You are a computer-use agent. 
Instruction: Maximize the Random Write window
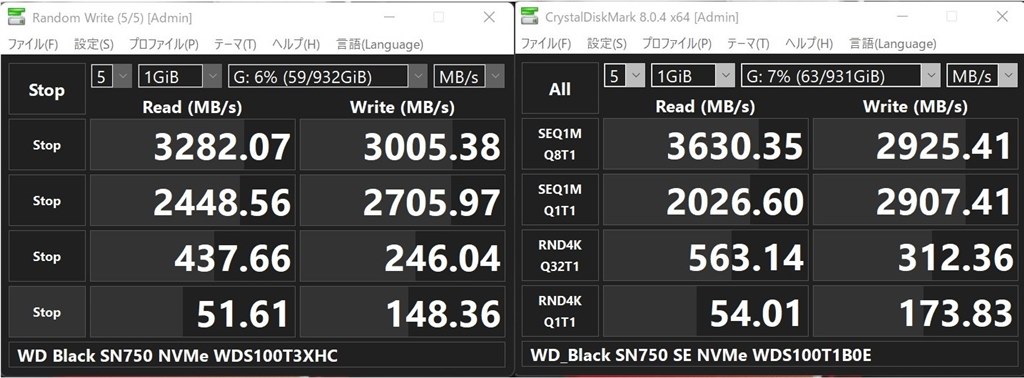[x=439, y=17]
